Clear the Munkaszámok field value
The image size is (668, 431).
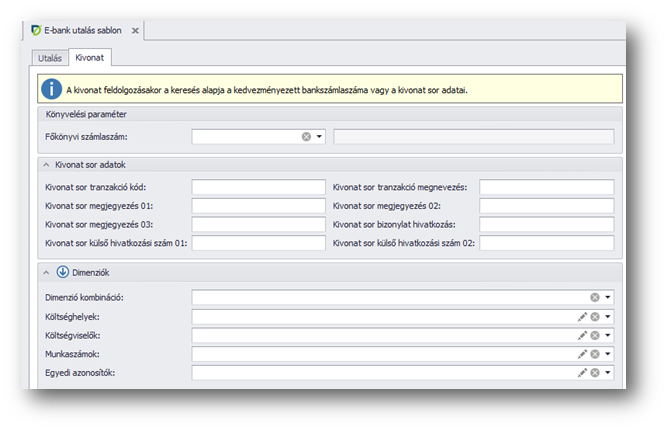point(594,354)
